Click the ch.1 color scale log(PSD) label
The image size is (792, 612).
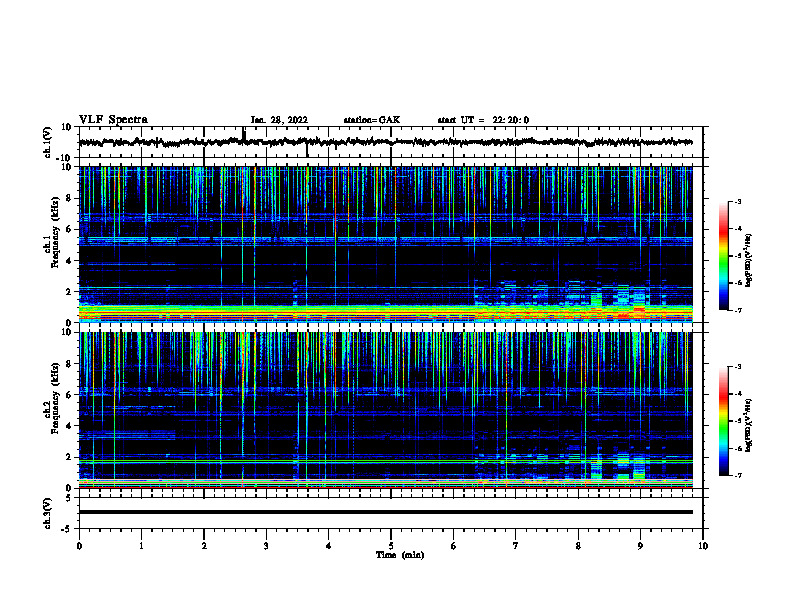click(x=749, y=261)
